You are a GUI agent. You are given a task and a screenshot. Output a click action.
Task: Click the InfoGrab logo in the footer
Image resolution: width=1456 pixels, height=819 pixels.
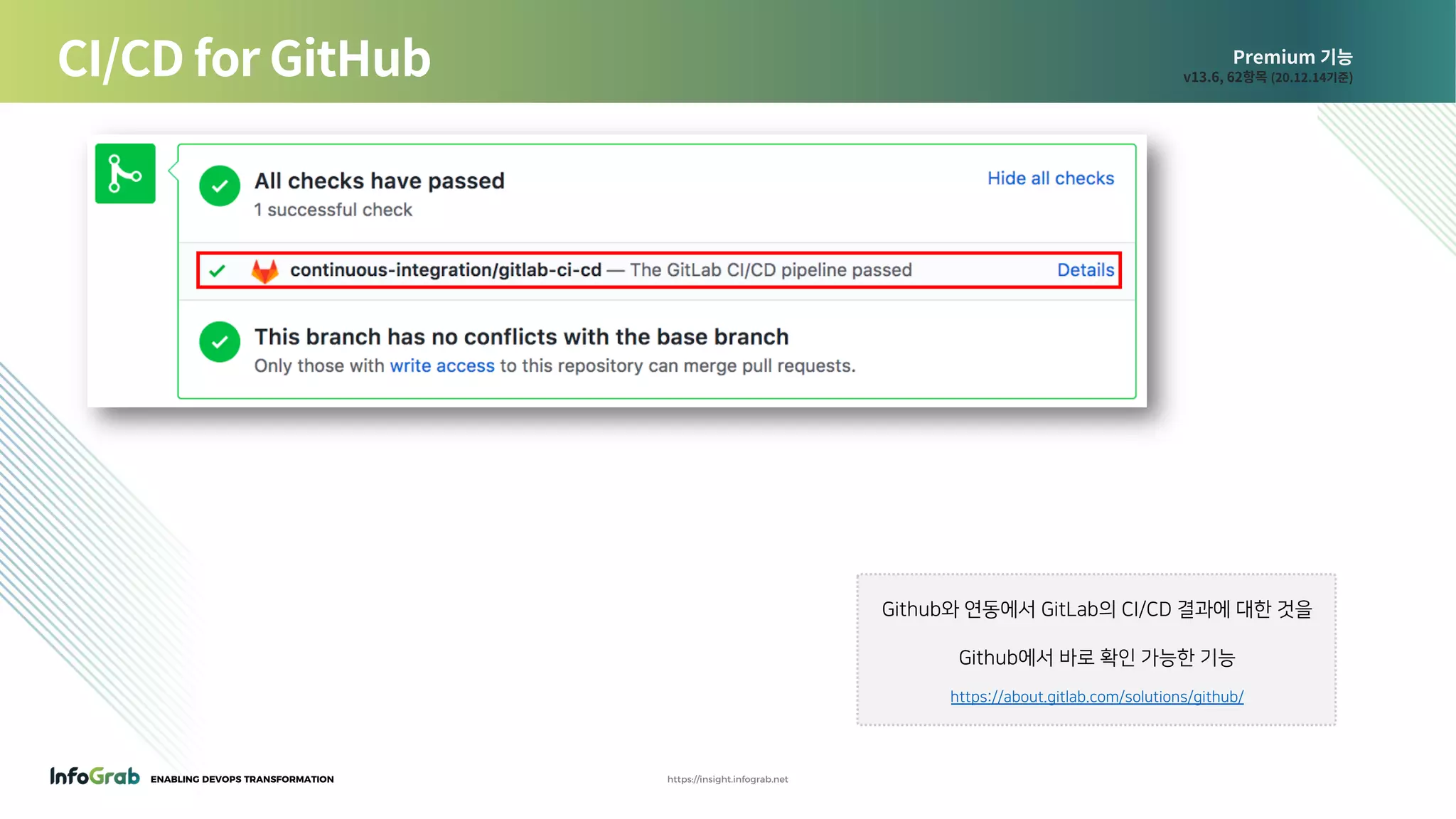(x=95, y=776)
